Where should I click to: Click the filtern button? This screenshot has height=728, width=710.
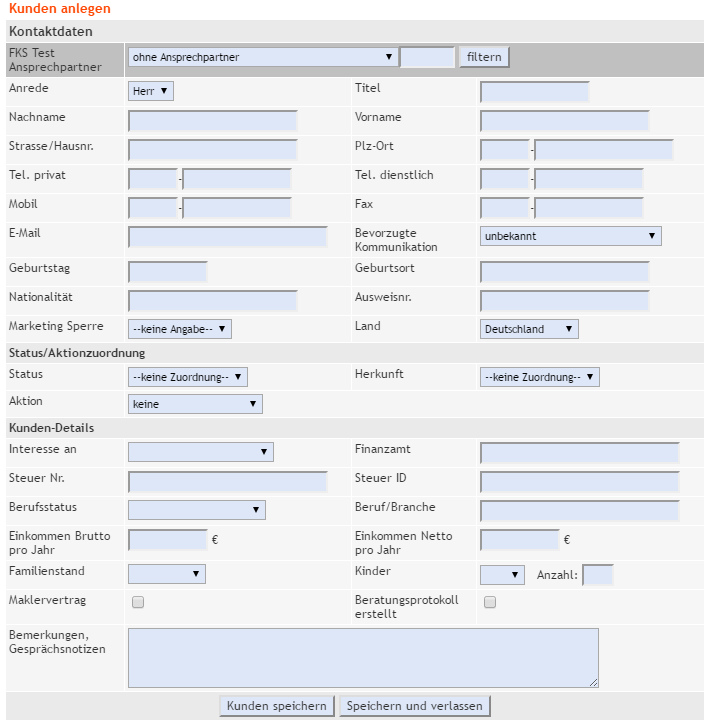484,57
